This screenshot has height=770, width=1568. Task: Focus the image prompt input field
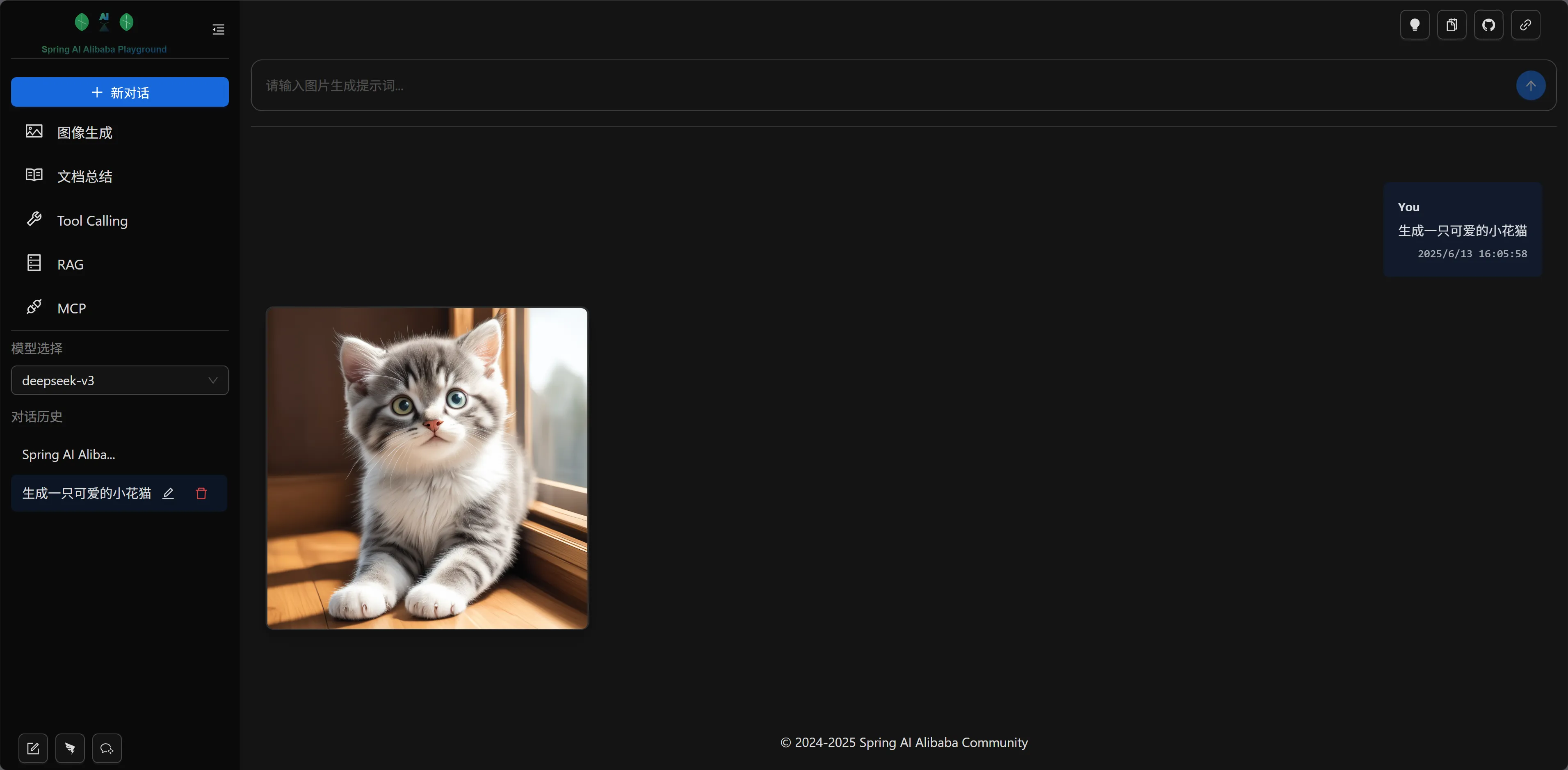coord(886,86)
